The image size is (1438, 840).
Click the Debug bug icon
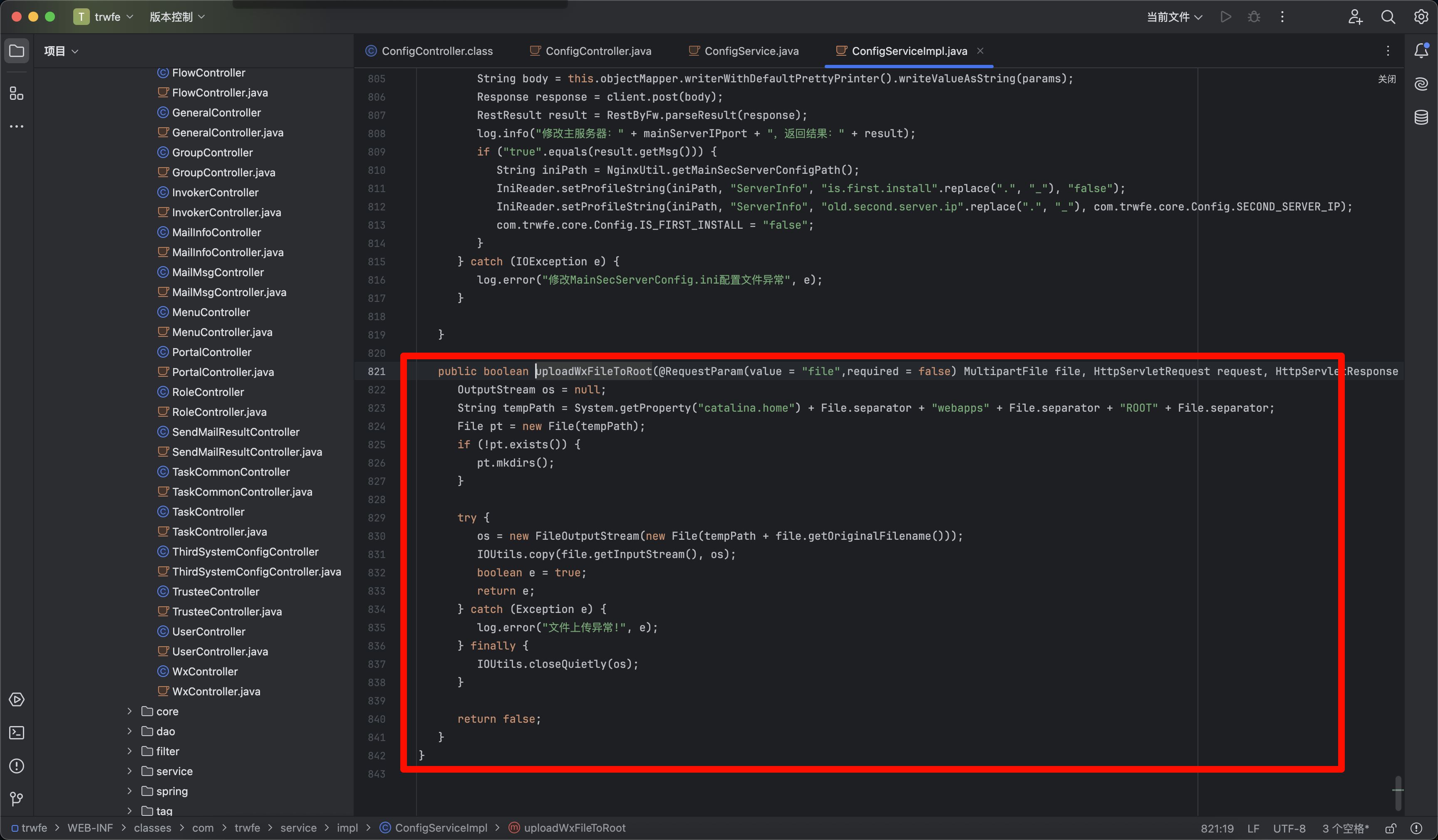pyautogui.click(x=1254, y=17)
